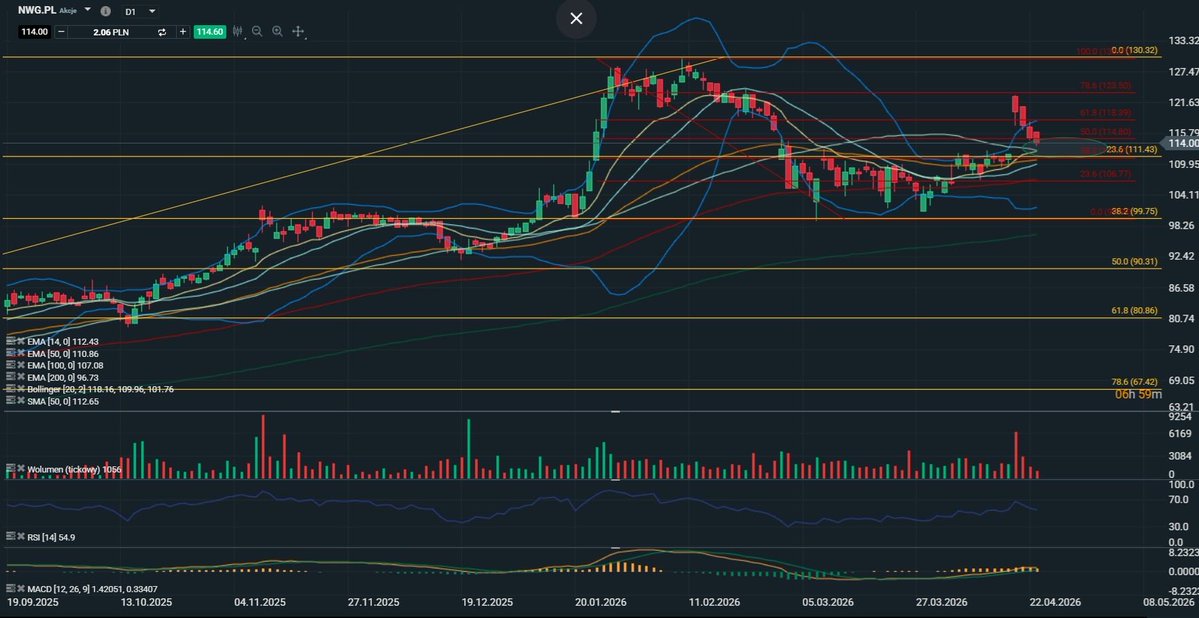Switch volume units with the swap arrows icon

(x=162, y=32)
